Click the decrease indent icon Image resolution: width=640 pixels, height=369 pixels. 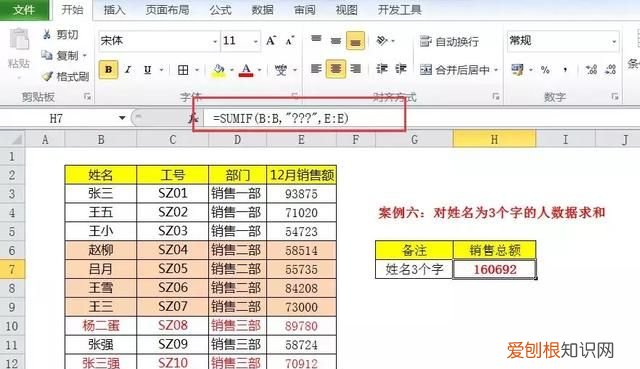click(x=382, y=69)
